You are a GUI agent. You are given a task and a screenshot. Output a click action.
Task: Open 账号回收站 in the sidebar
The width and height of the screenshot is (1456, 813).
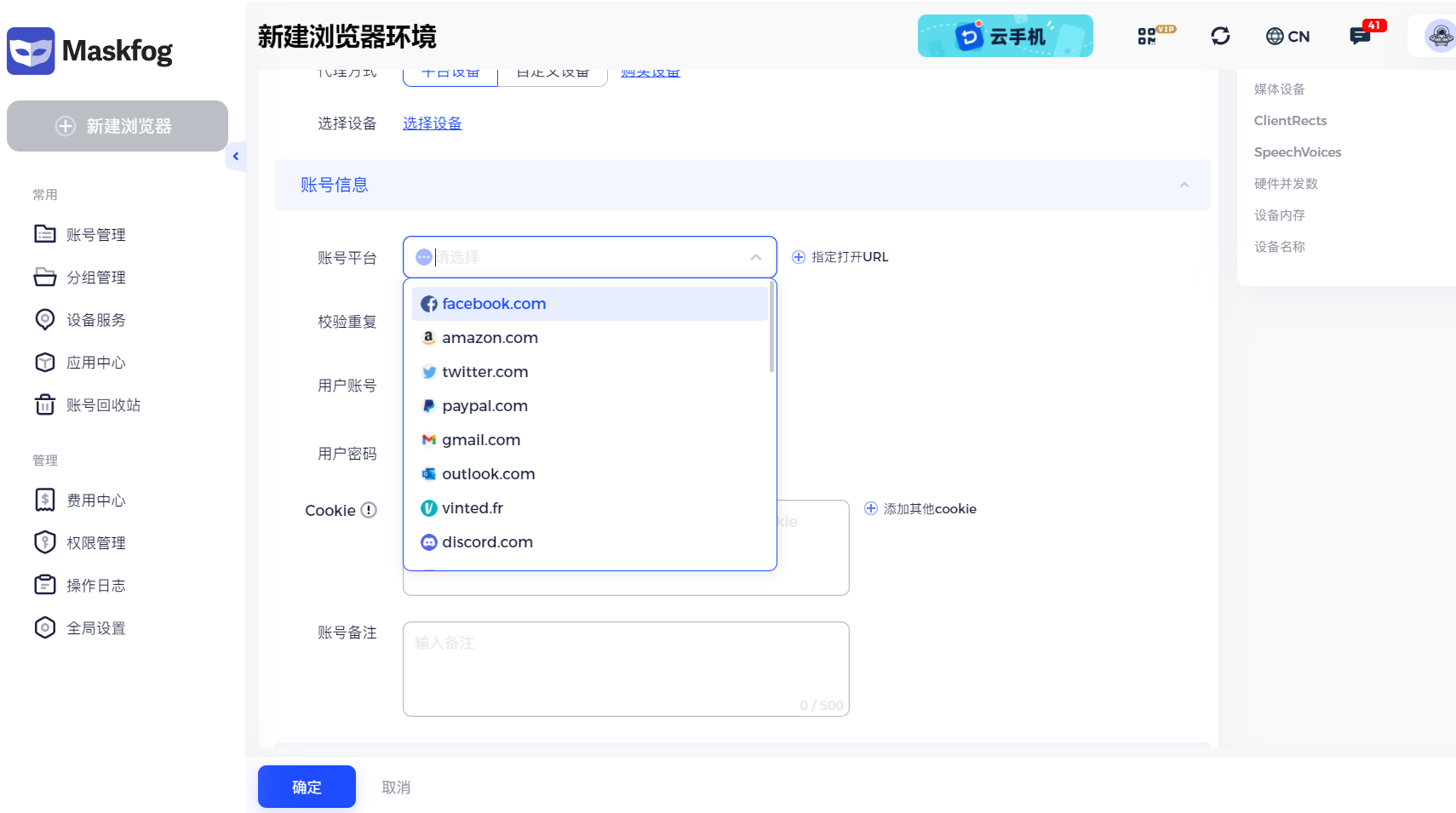click(x=87, y=404)
